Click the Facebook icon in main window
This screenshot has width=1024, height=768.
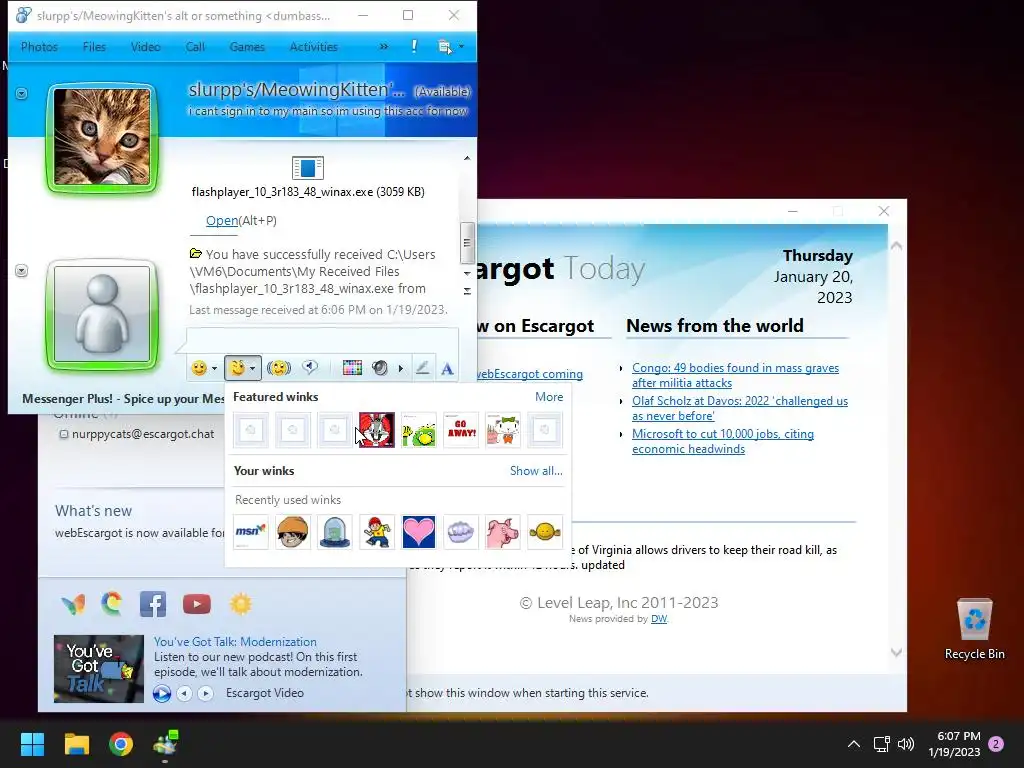tap(153, 604)
